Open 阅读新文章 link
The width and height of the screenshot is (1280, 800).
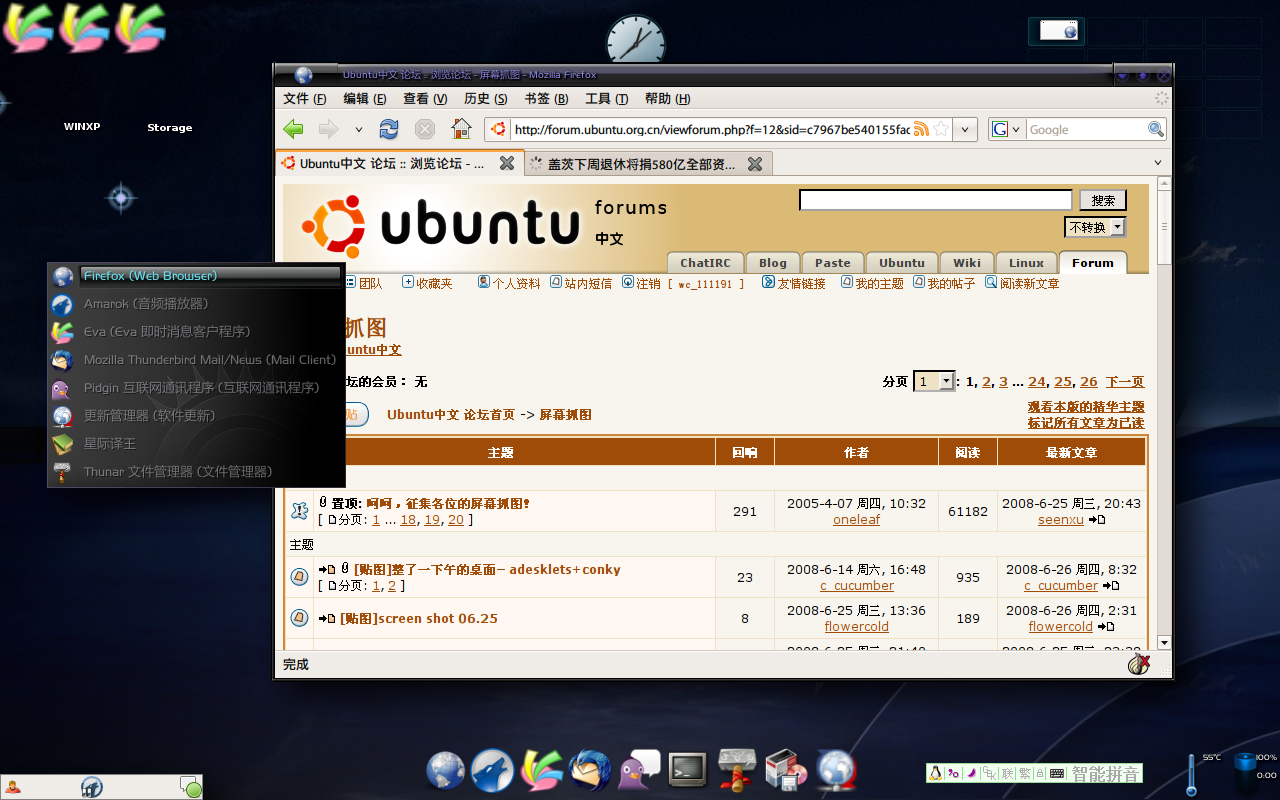pyautogui.click(x=1022, y=284)
